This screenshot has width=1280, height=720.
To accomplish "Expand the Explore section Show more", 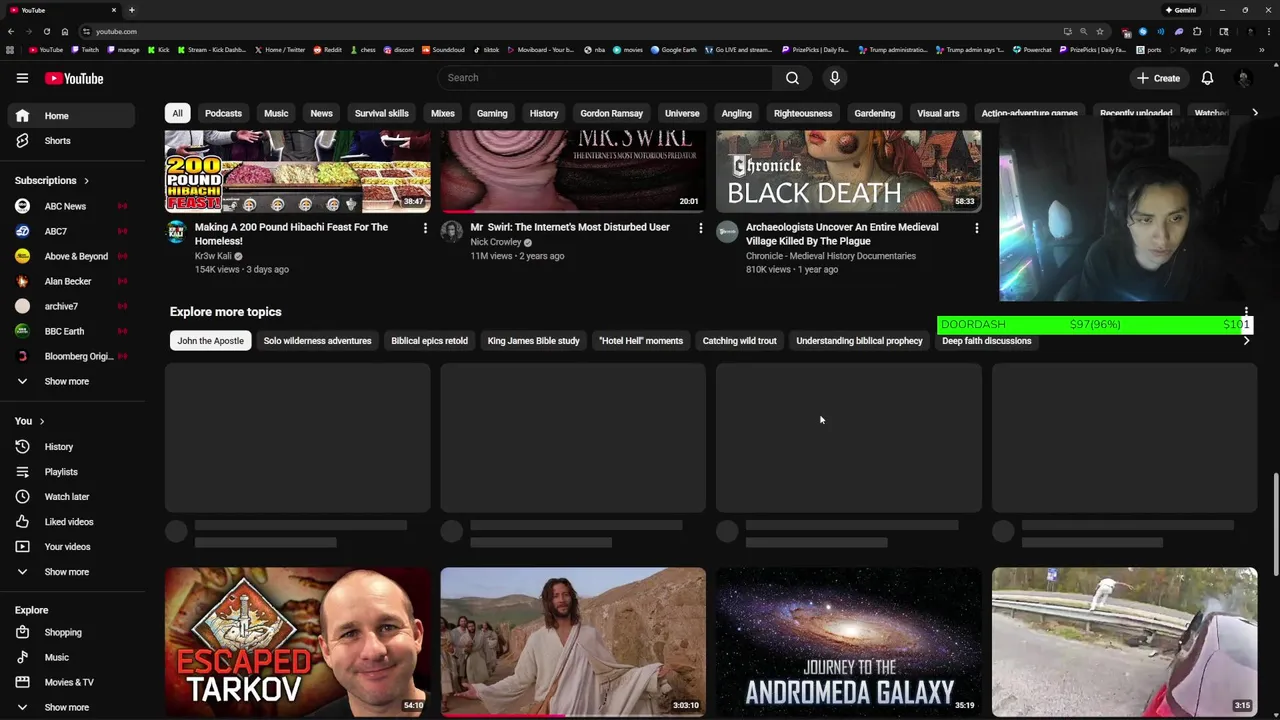I will pyautogui.click(x=70, y=708).
